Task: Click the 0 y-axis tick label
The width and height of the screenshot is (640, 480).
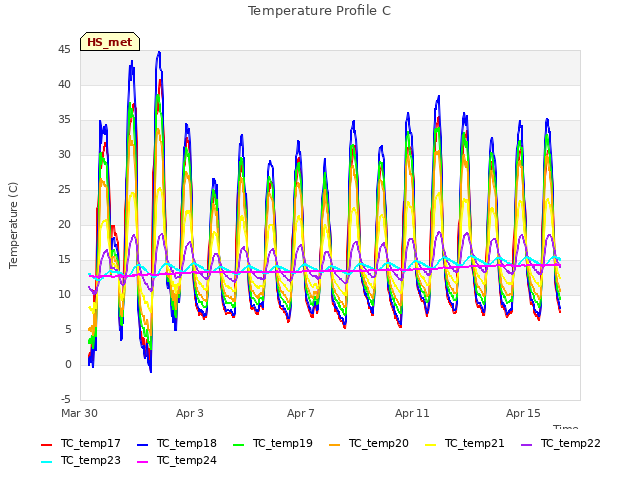Action: 68,365
